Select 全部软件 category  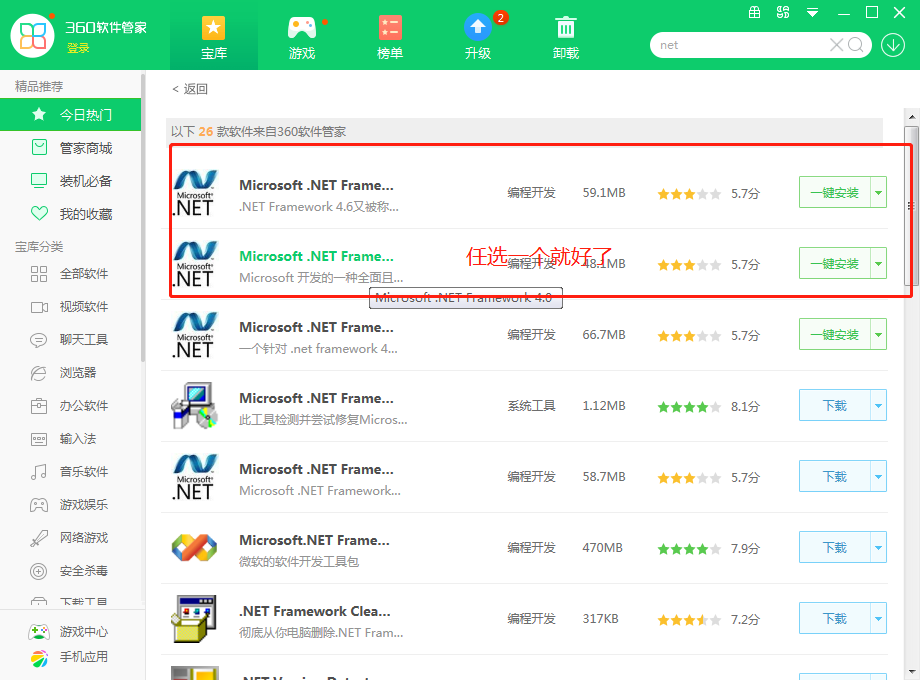[x=70, y=273]
